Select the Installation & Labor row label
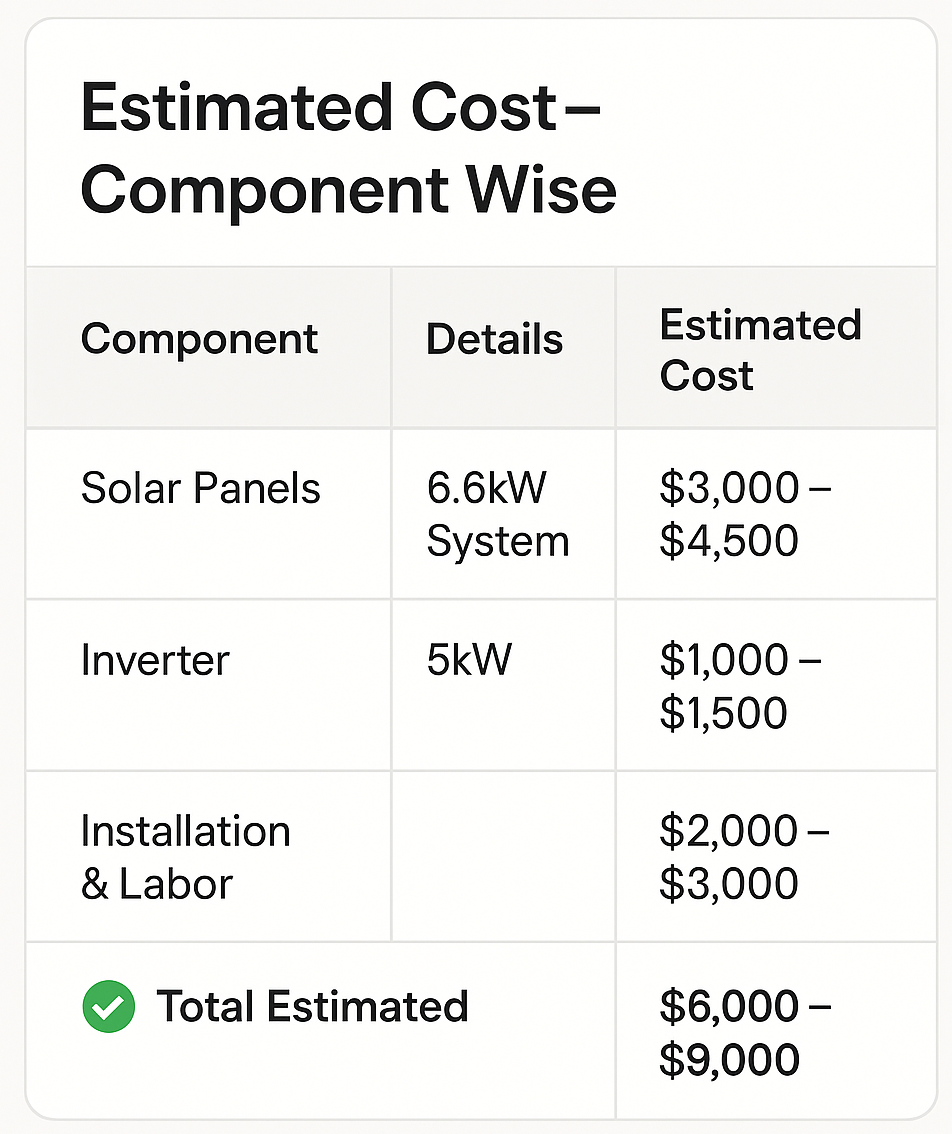 pos(185,857)
